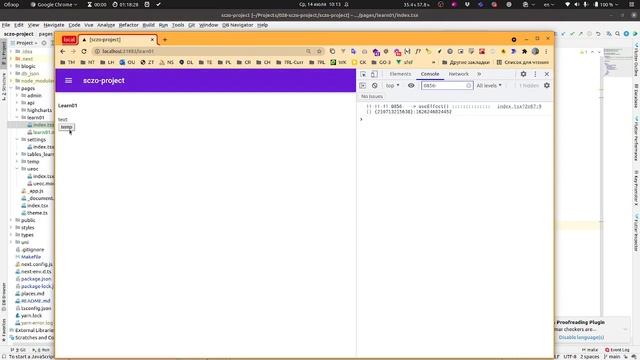Open the top JavaScript context dropdown
Viewport: 640px width, 360px height.
(392, 85)
